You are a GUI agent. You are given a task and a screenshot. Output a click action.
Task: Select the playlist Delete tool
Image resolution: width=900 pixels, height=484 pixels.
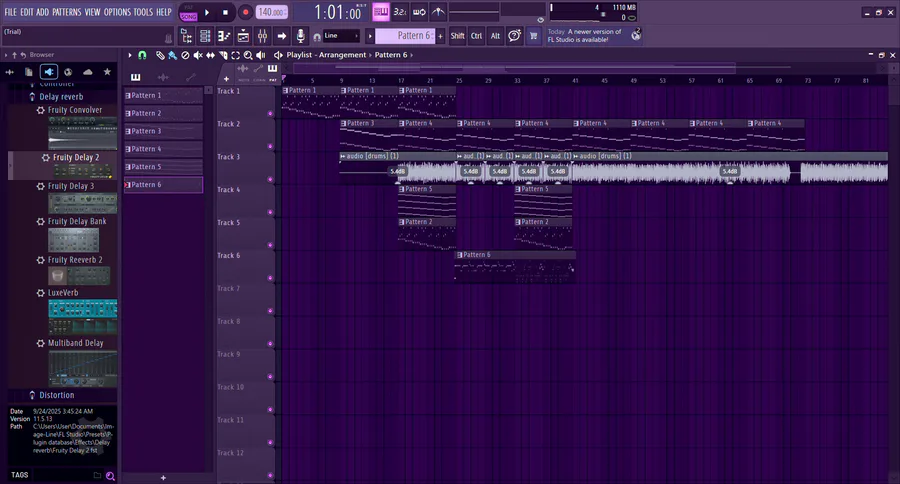[185, 55]
